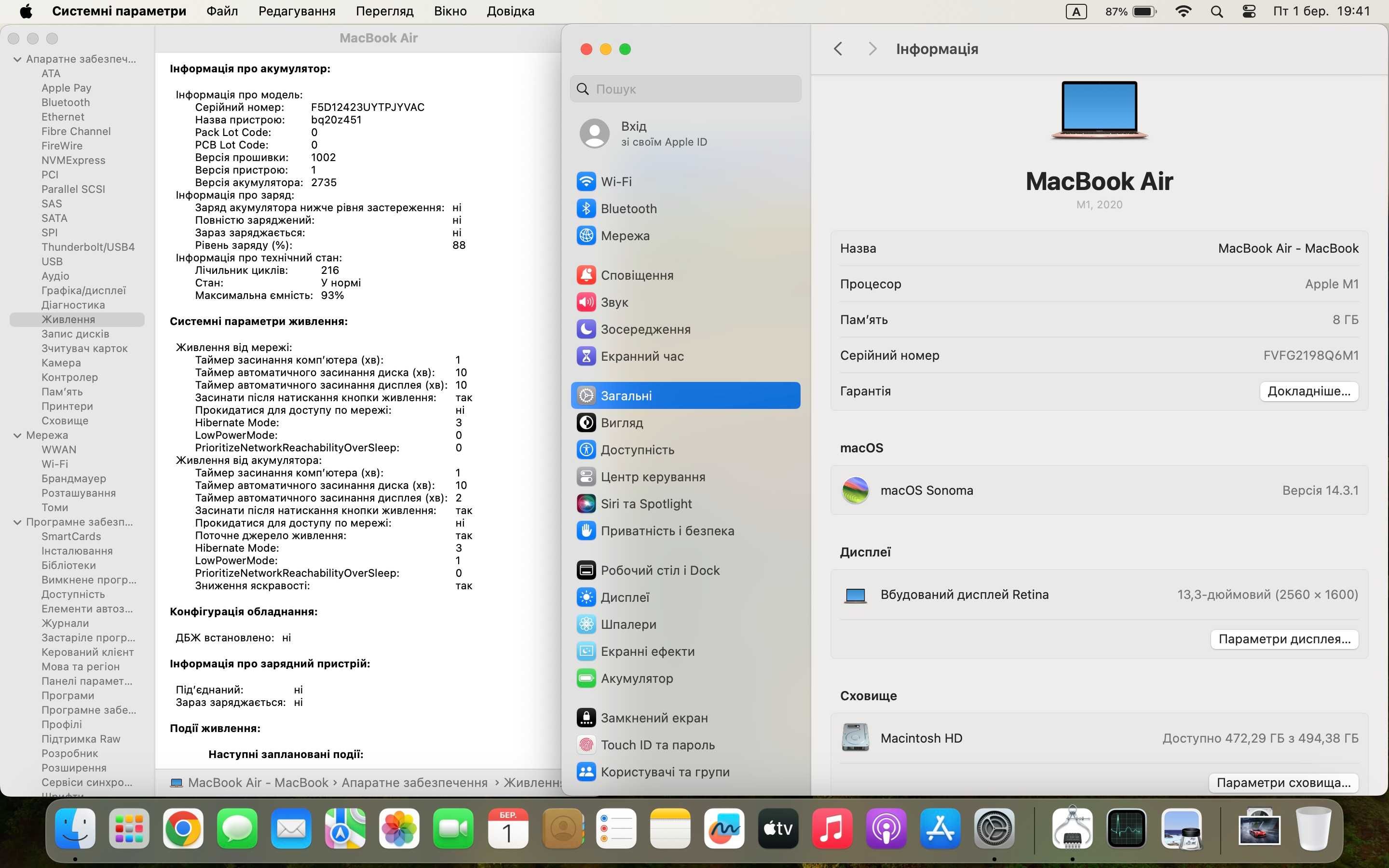Collapse Програмне забезпечення tree section
The height and width of the screenshot is (868, 1389).
(x=17, y=522)
